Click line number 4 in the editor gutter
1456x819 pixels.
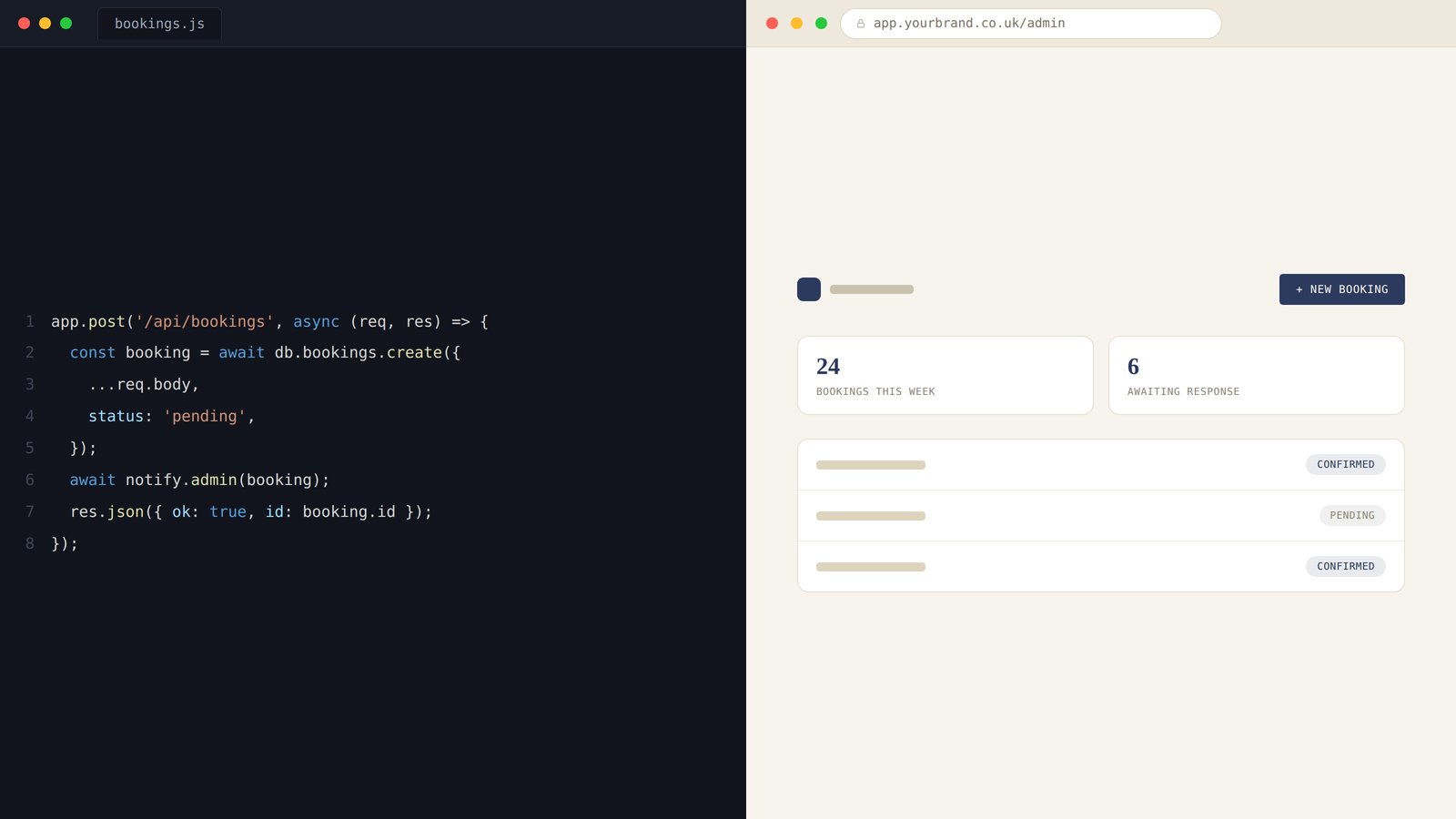pyautogui.click(x=30, y=416)
